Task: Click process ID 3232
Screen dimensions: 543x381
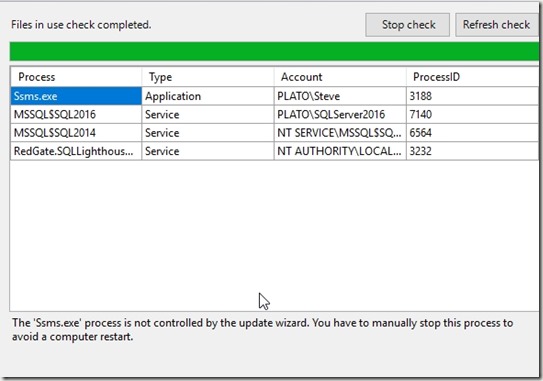Action: 472,151
